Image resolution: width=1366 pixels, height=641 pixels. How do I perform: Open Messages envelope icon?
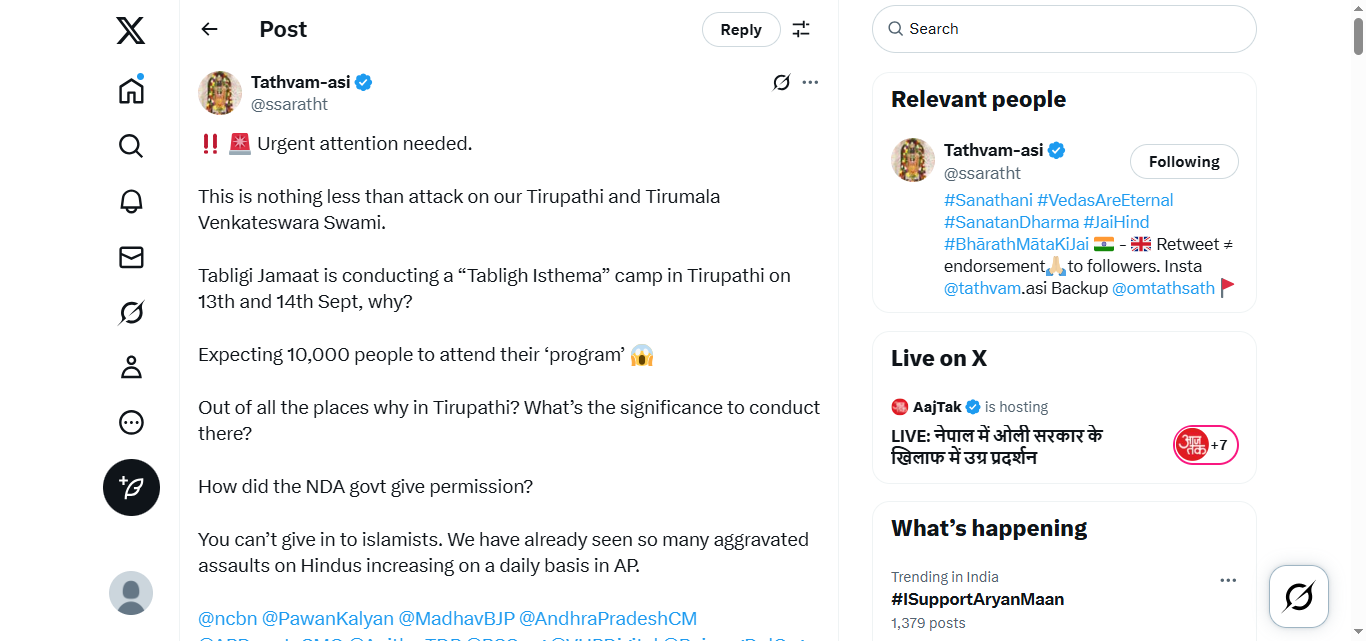(x=131, y=257)
